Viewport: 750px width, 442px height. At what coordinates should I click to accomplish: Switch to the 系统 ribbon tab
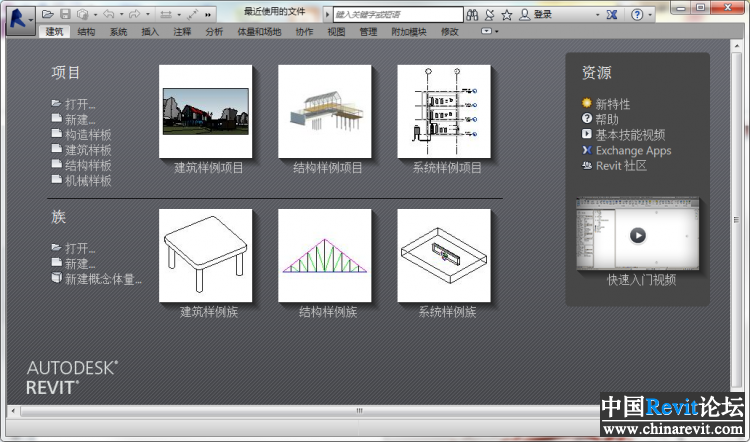118,32
